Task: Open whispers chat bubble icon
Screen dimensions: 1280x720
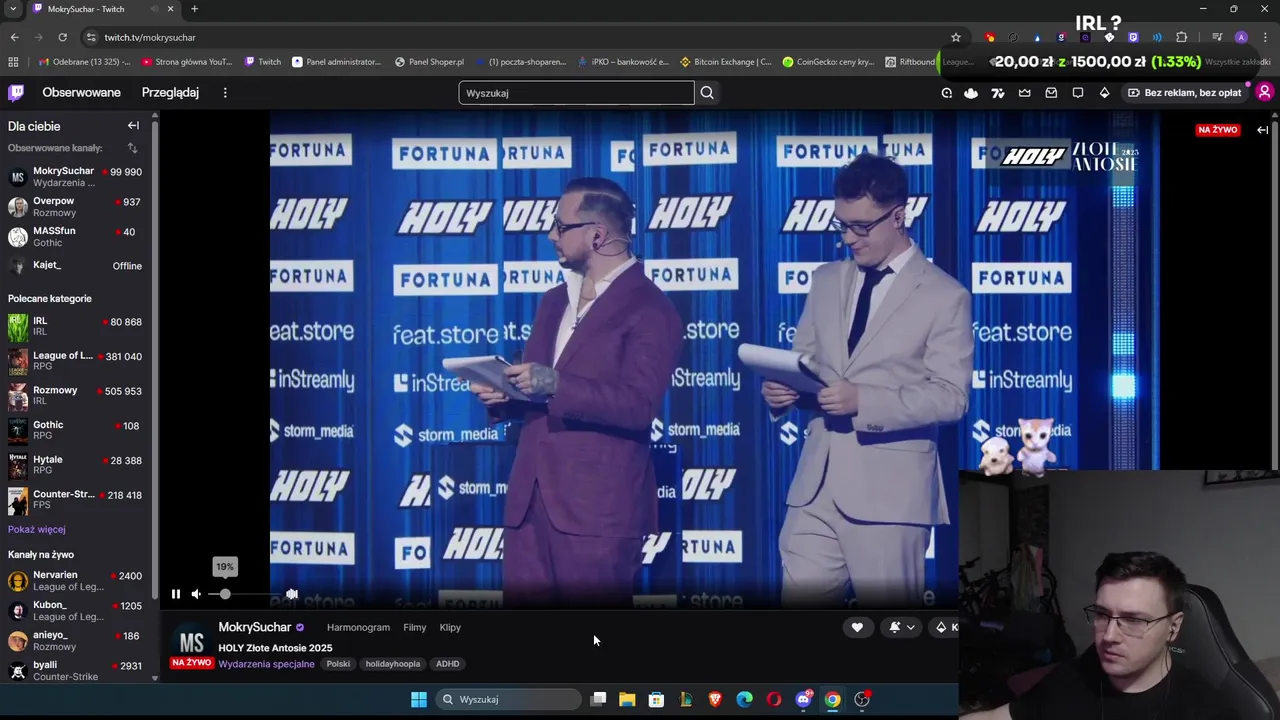Action: 1078,92
